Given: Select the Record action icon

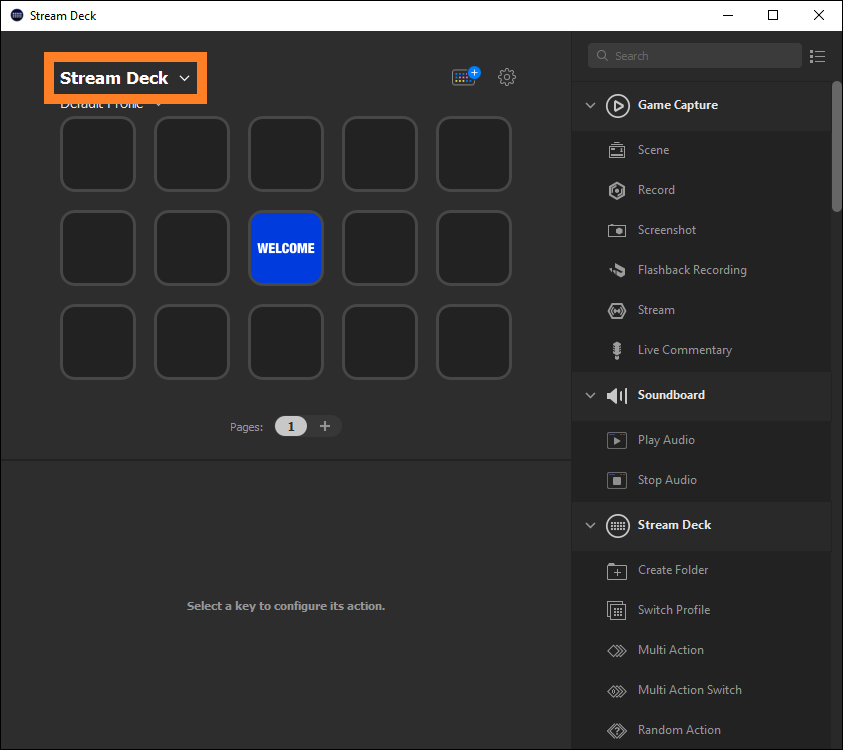Looking at the screenshot, I should pos(617,190).
